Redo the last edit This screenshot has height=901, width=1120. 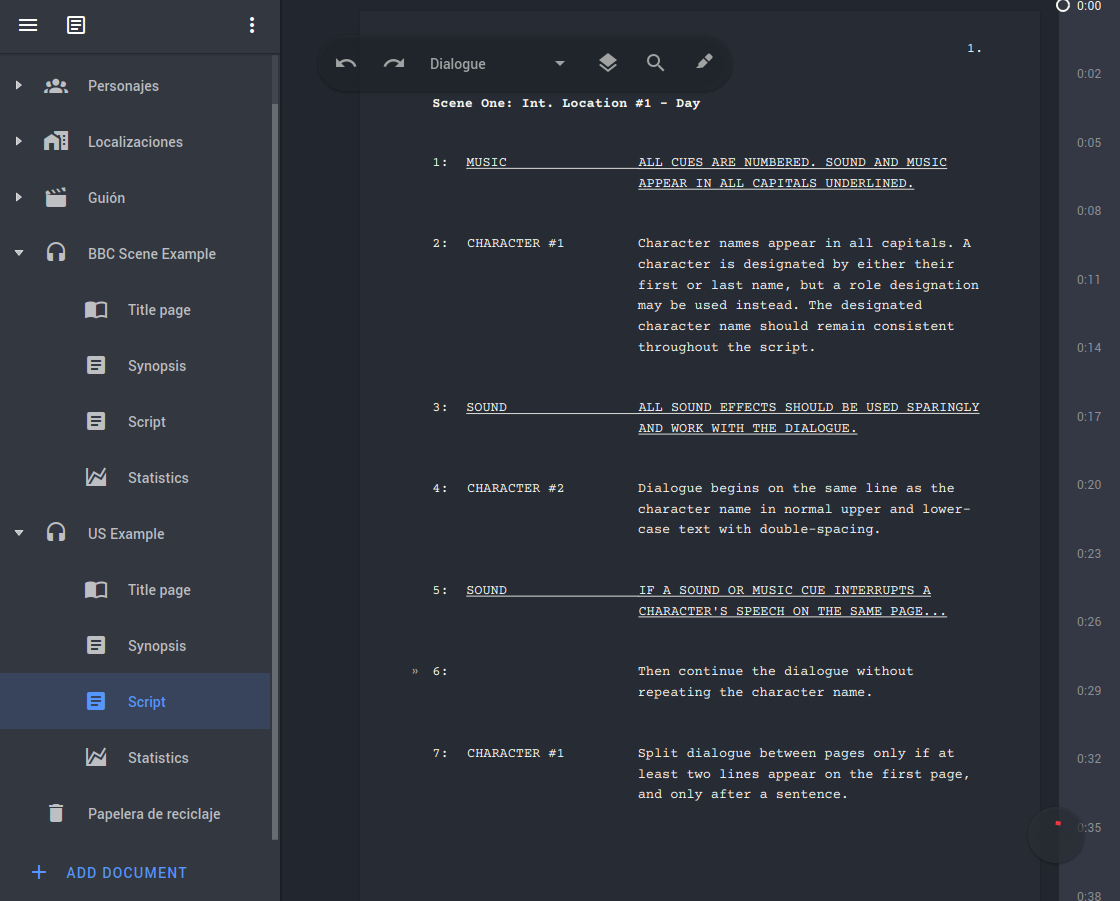click(x=394, y=63)
